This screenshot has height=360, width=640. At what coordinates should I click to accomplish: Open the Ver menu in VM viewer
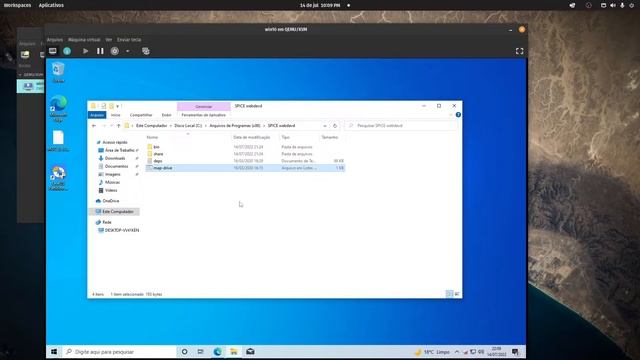tap(109, 40)
